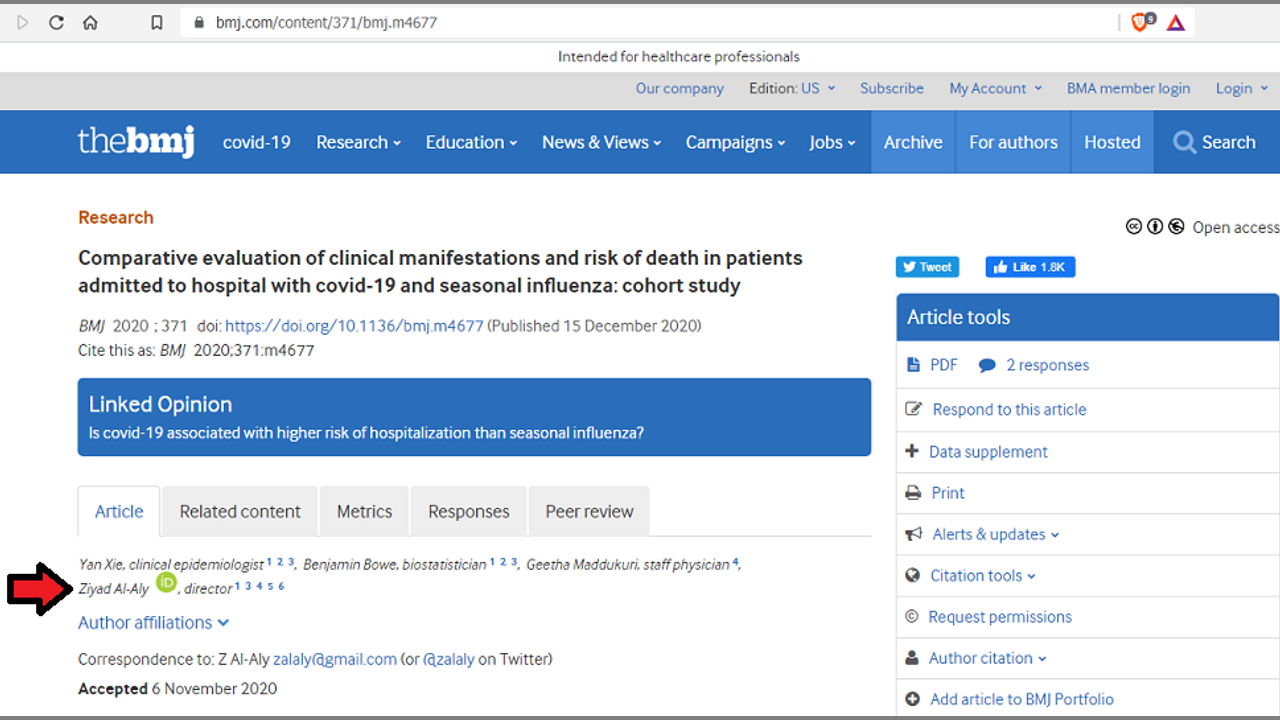Click the Print article tool
The width and height of the screenshot is (1280, 720).
click(x=946, y=493)
